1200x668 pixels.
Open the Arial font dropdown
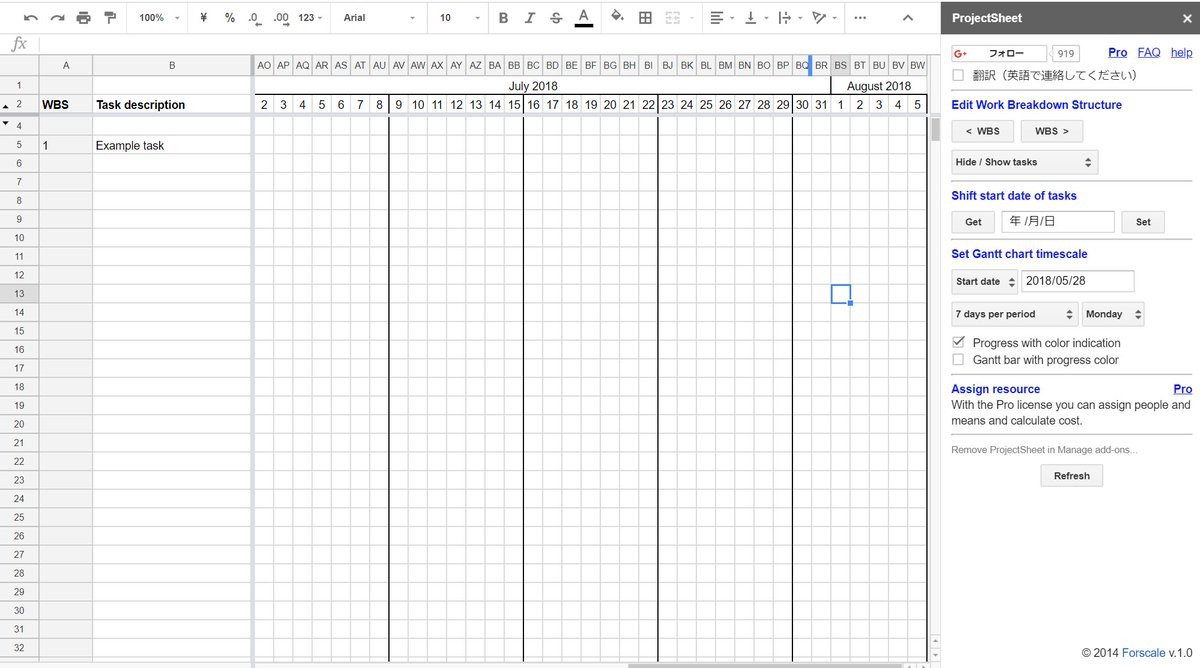pyautogui.click(x=379, y=18)
